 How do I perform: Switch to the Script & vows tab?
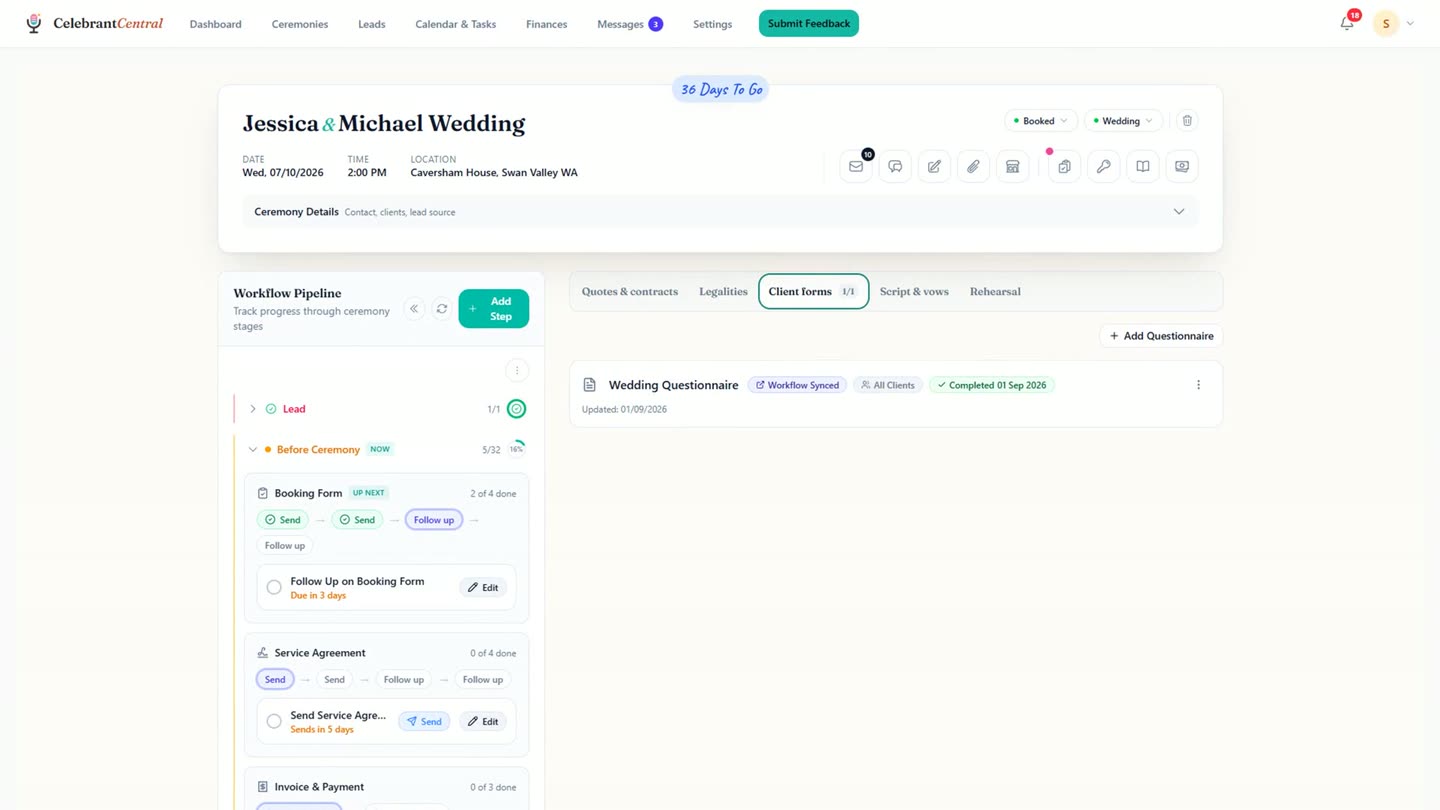tap(914, 292)
